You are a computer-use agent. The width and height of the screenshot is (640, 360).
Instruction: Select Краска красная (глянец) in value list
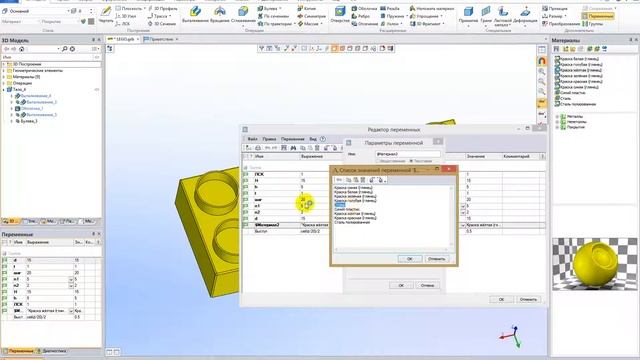coord(355,218)
